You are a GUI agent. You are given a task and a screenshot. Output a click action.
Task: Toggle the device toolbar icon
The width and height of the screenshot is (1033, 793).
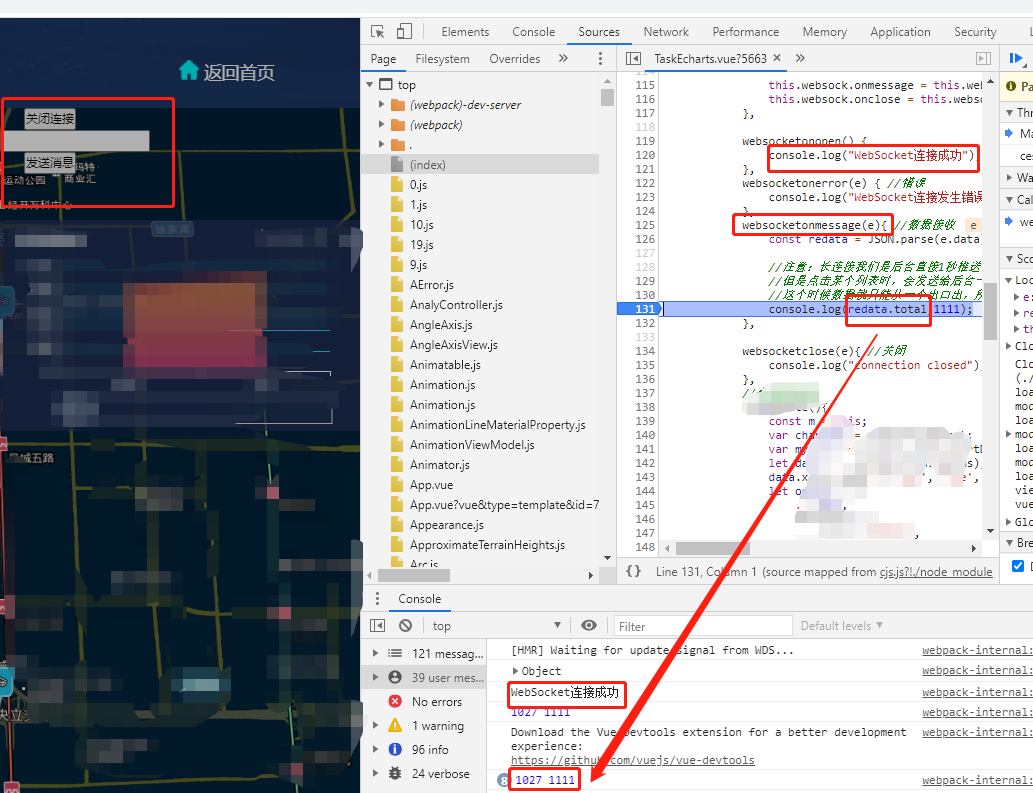coord(404,32)
